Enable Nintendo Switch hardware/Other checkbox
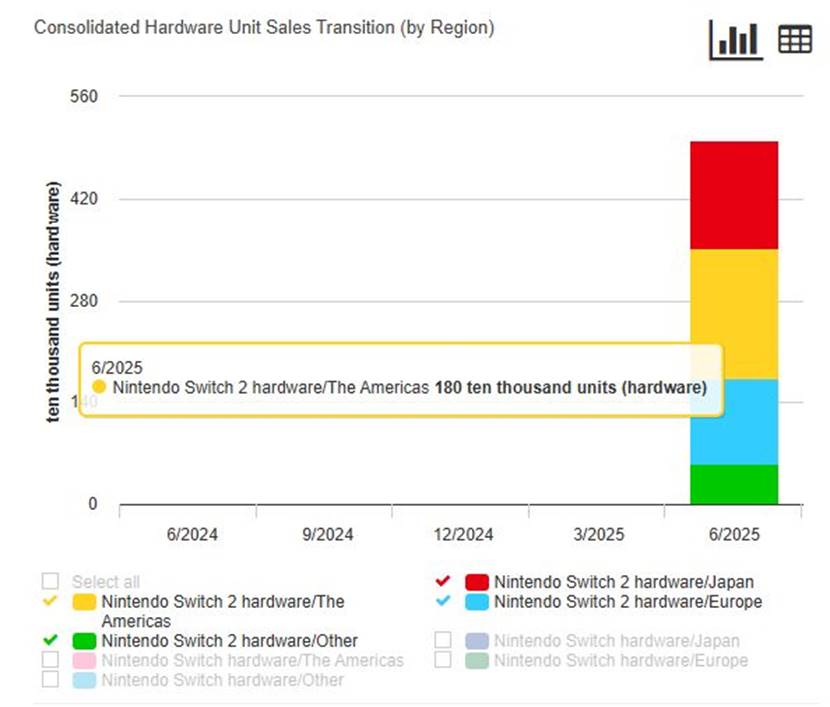This screenshot has height=707, width=830. click(x=50, y=679)
